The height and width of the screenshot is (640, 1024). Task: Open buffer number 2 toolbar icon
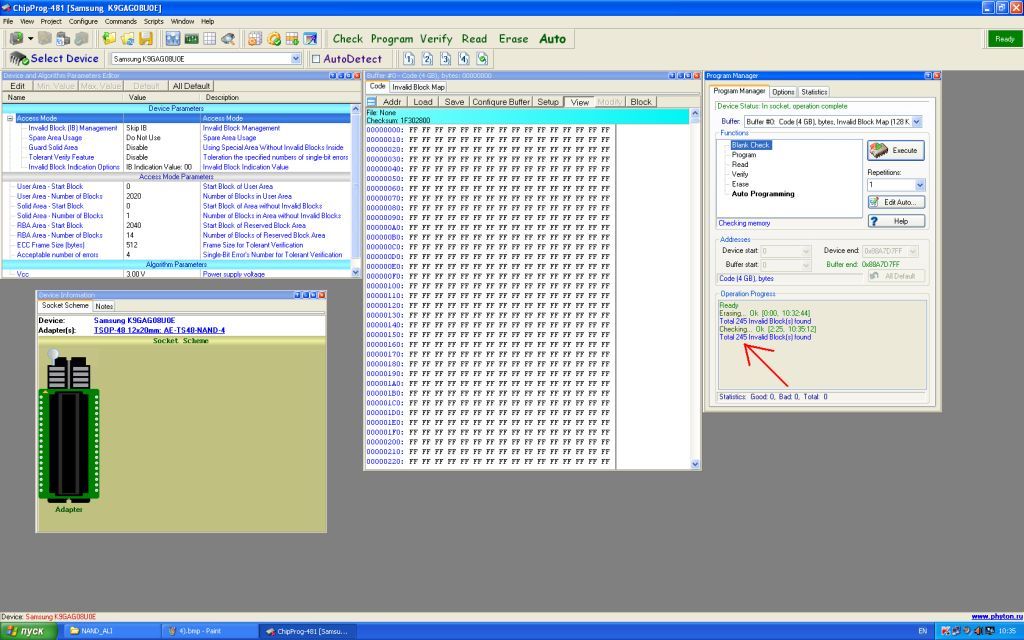427,59
